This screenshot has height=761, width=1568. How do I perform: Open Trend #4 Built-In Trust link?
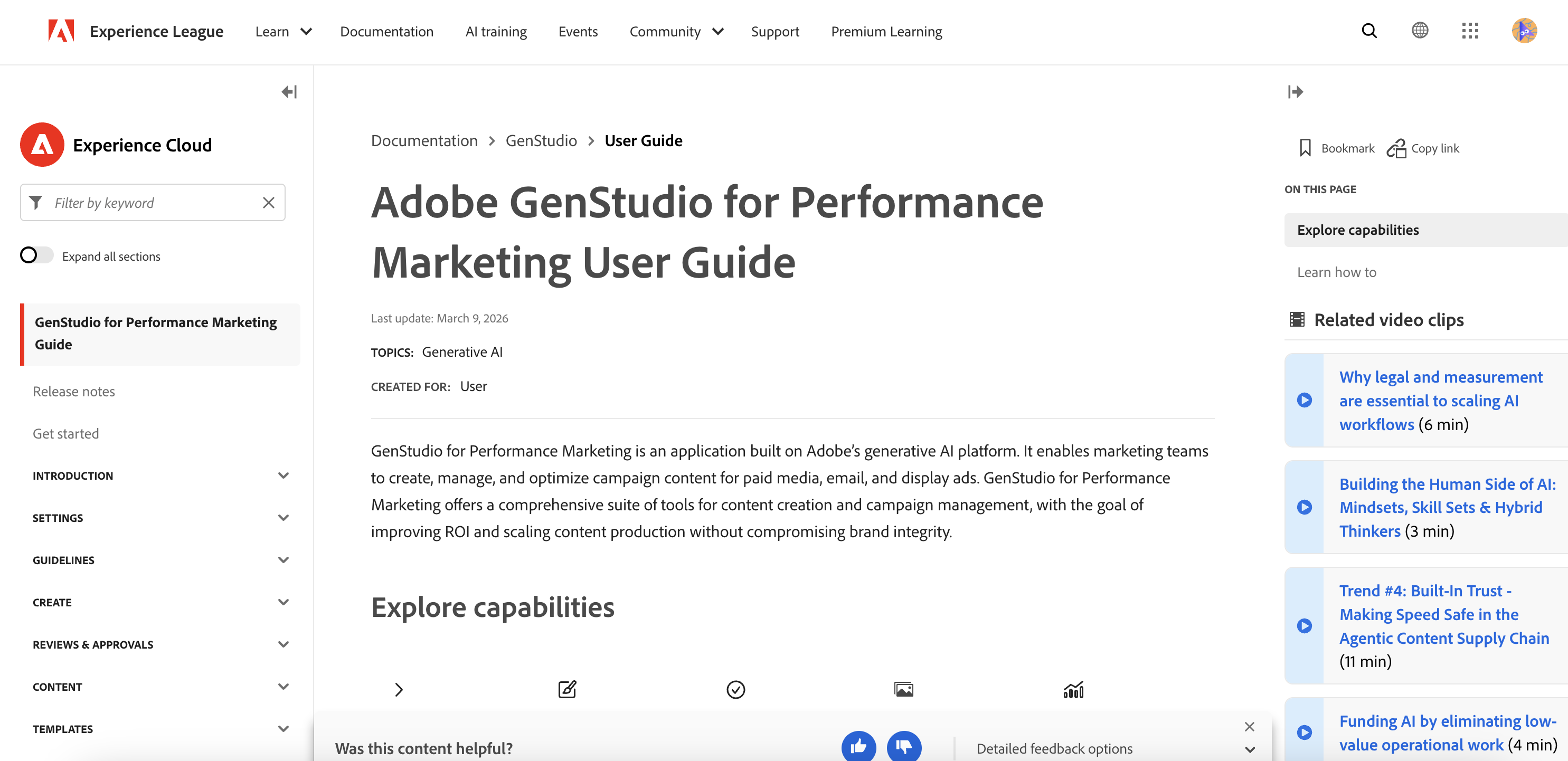1444,614
